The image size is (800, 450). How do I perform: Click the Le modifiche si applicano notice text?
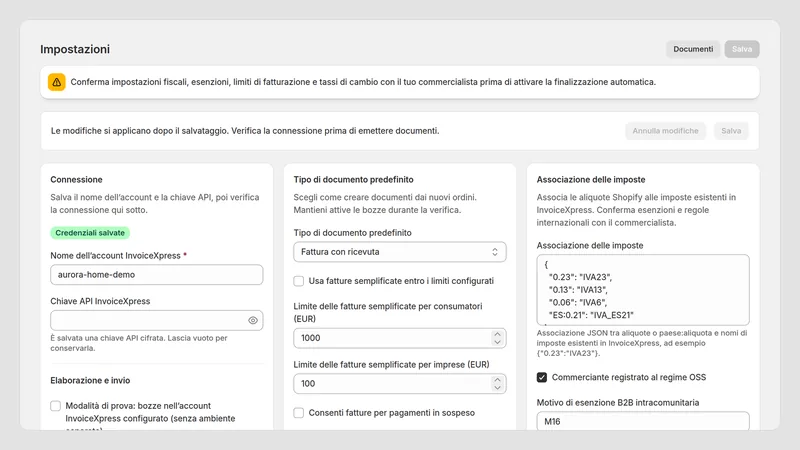(x=245, y=131)
